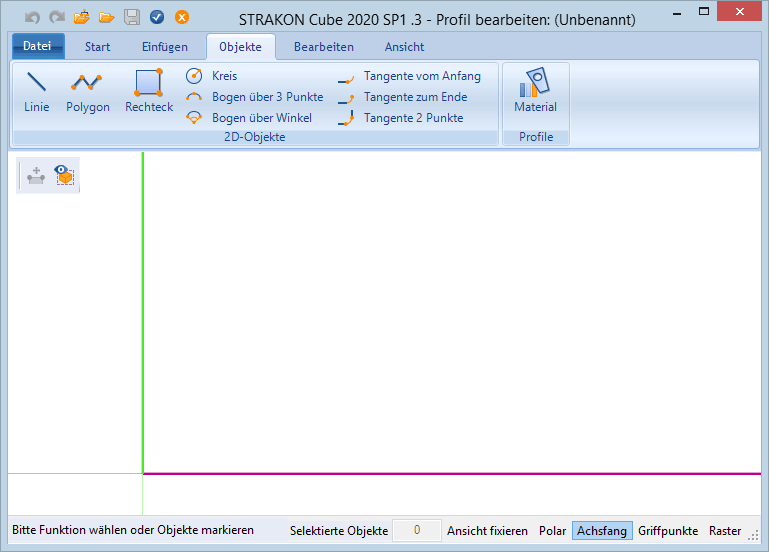Click the Selektierte Objekte count field
The height and width of the screenshot is (552, 769).
tap(416, 531)
